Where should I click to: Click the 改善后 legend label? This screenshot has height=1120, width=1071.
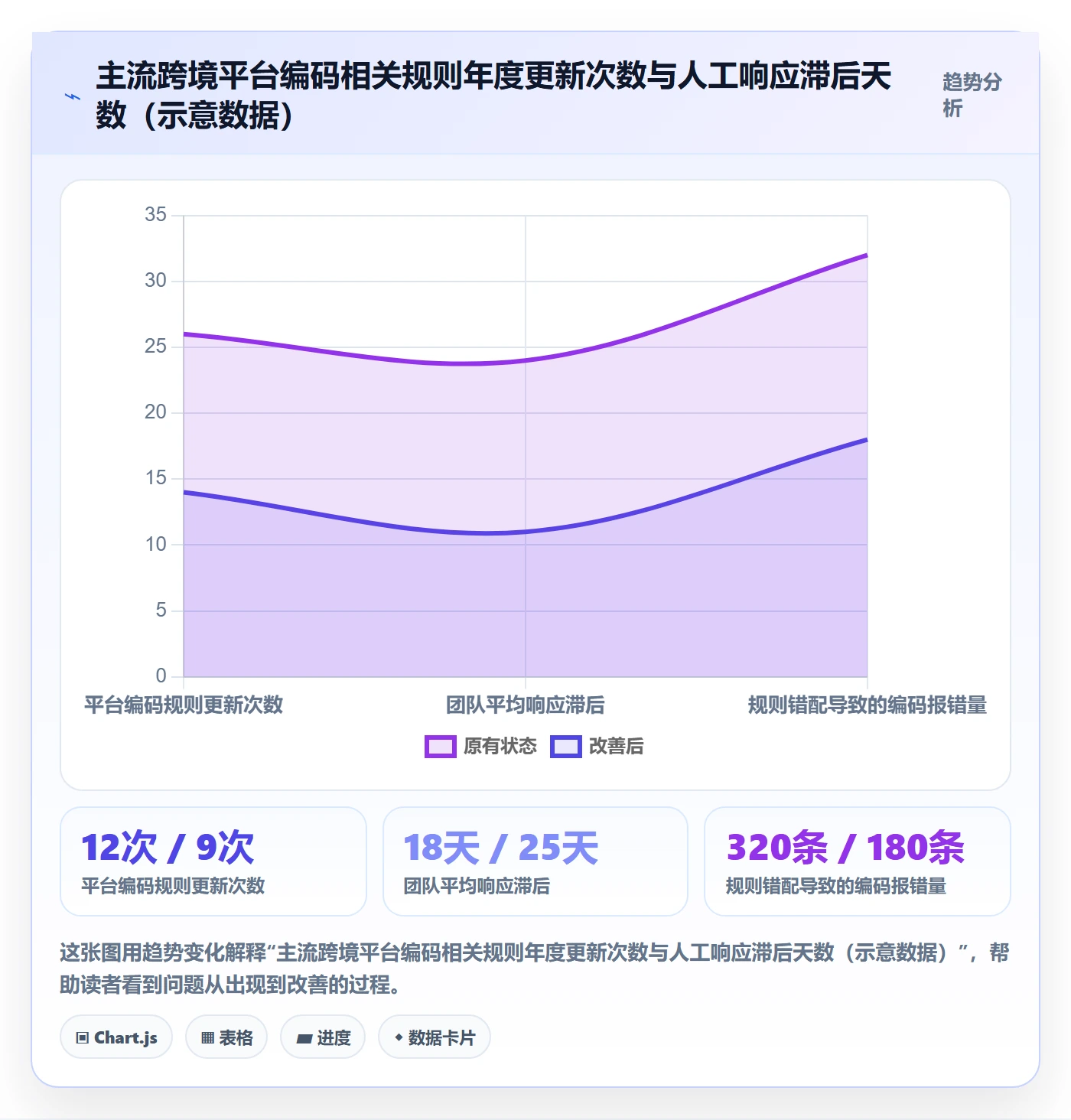point(617,747)
